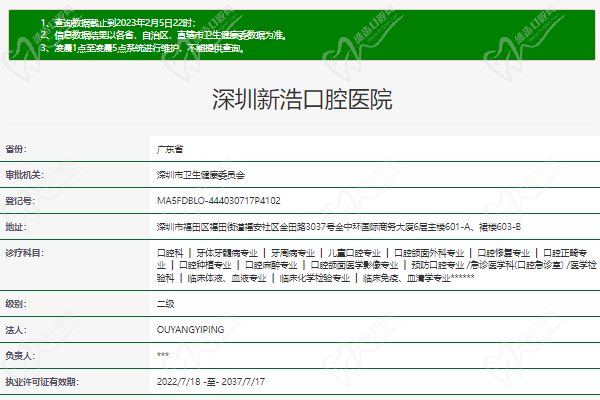The height and width of the screenshot is (400, 600).
Task: Select the address starting with 深圳市福田区
Action: pos(339,227)
